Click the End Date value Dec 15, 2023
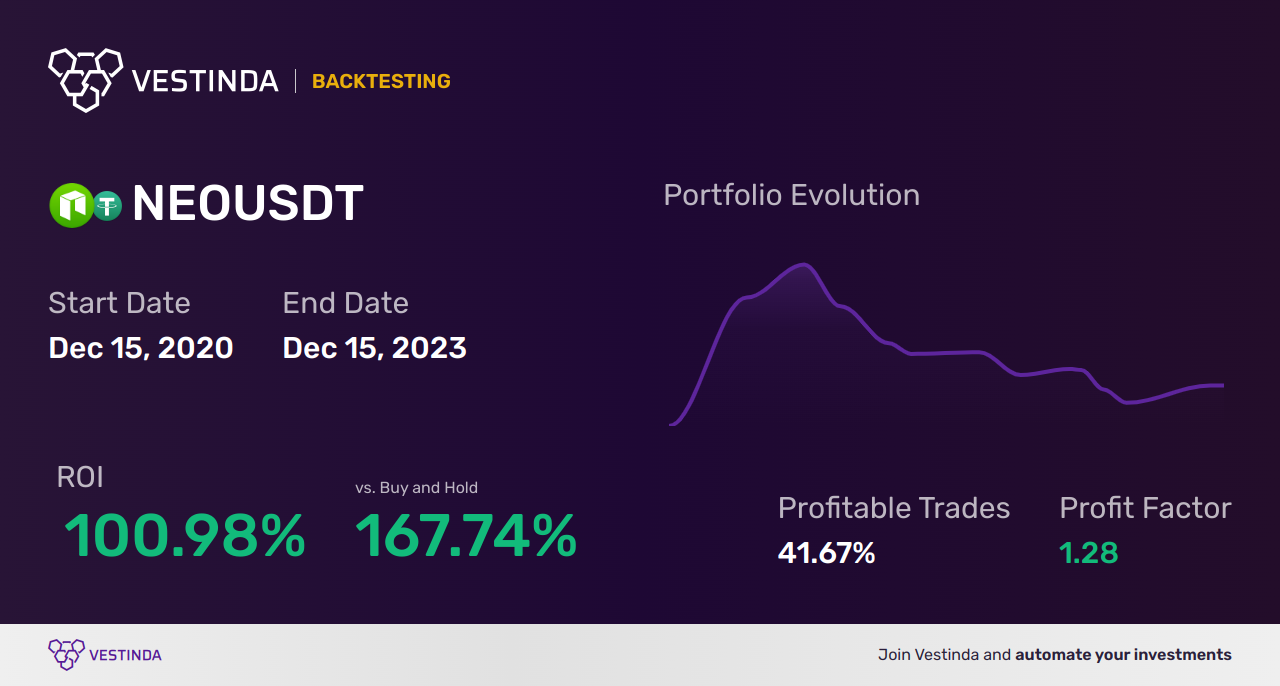The image size is (1280, 686). point(374,348)
